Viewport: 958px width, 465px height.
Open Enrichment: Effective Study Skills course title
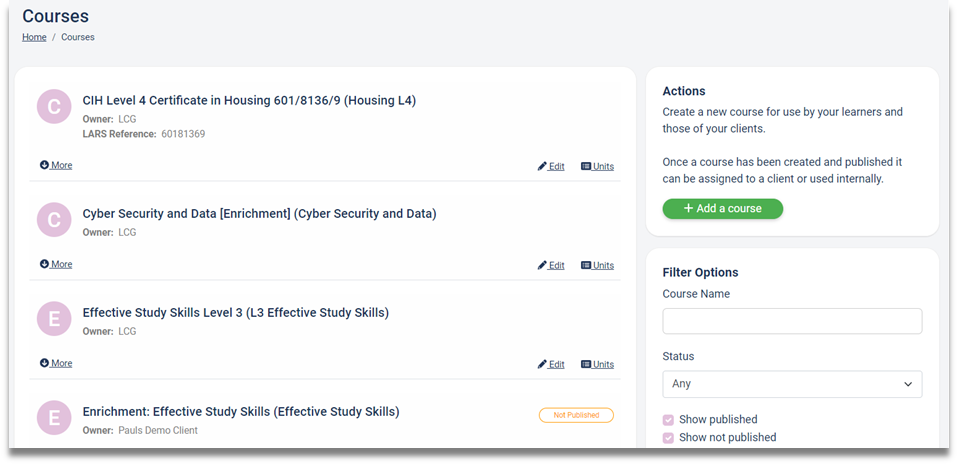point(241,412)
